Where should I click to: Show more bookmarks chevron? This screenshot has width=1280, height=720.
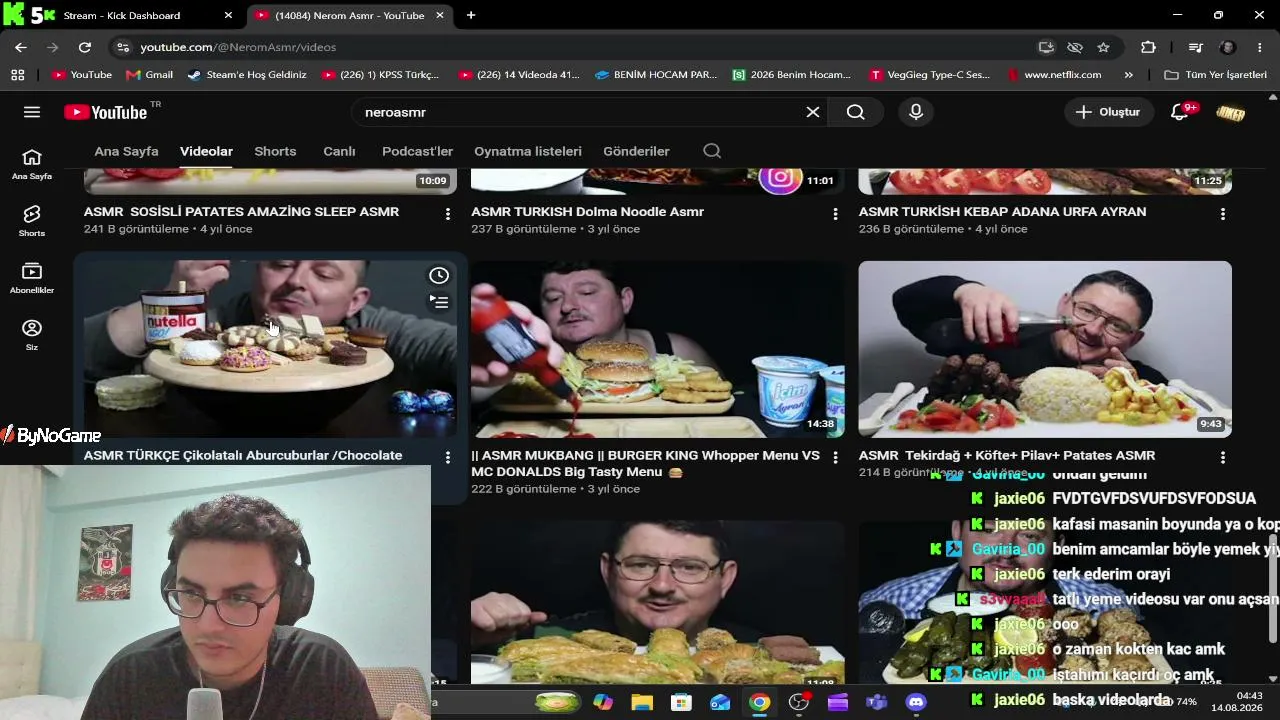[1129, 75]
